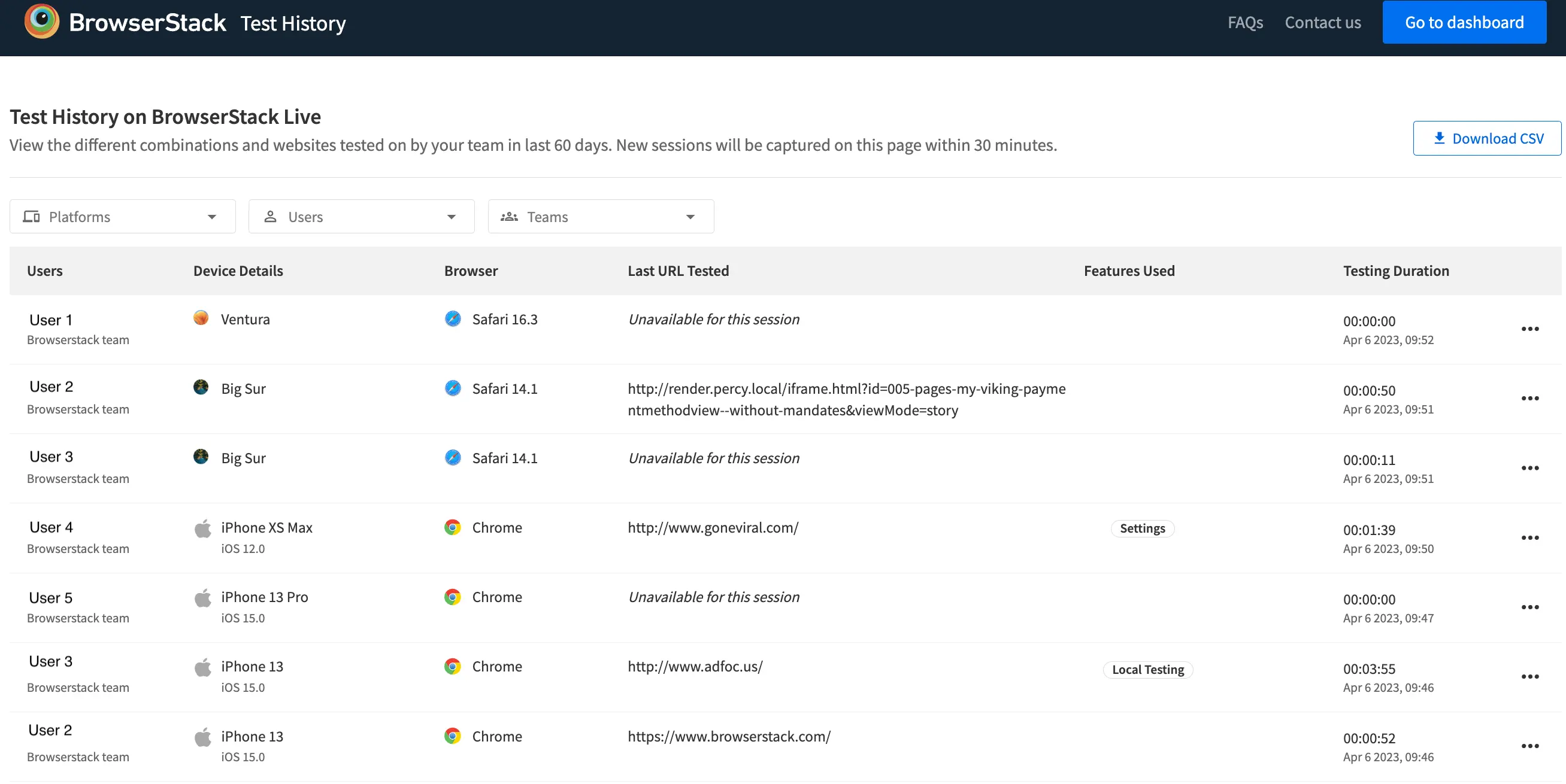1566x784 pixels.
Task: Click the BrowserStack logo icon
Action: click(x=41, y=22)
